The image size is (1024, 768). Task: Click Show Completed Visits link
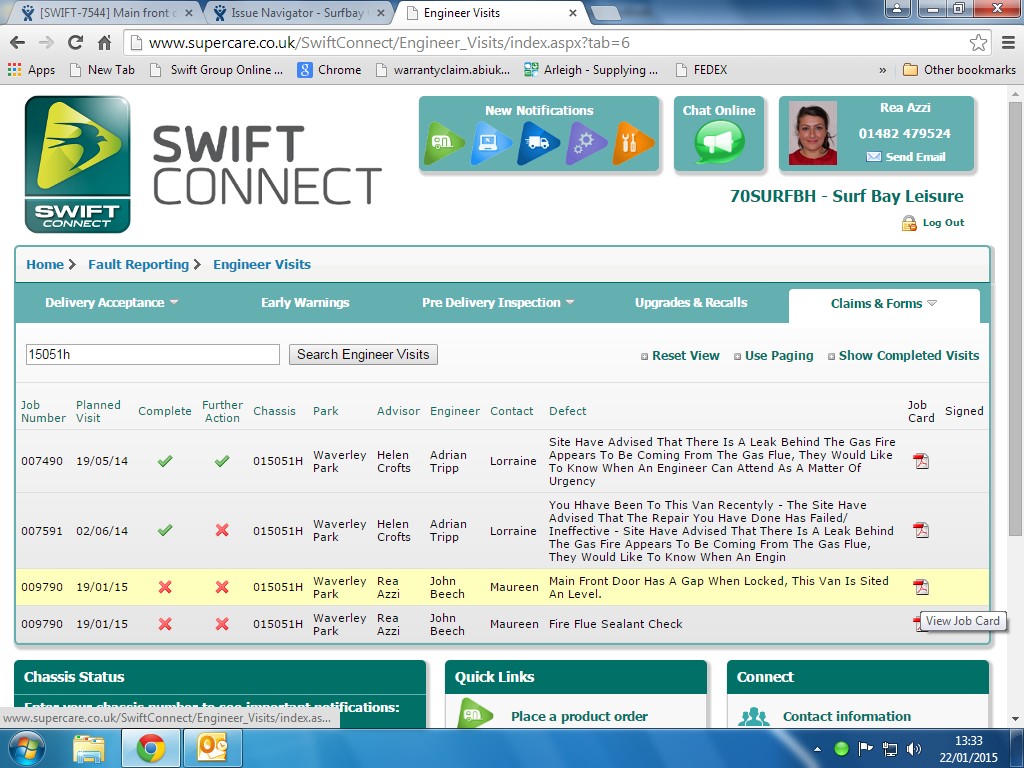coord(908,356)
